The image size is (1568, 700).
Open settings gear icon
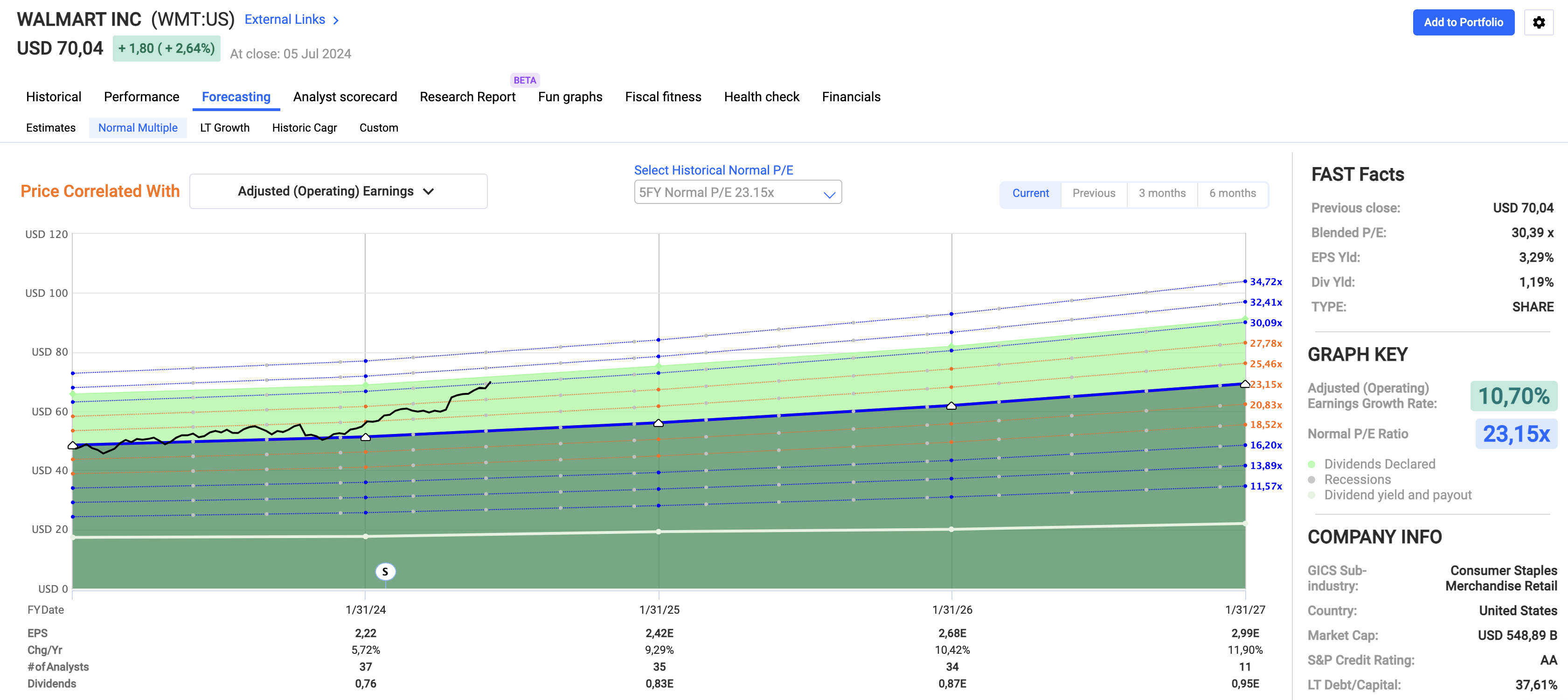[x=1538, y=22]
